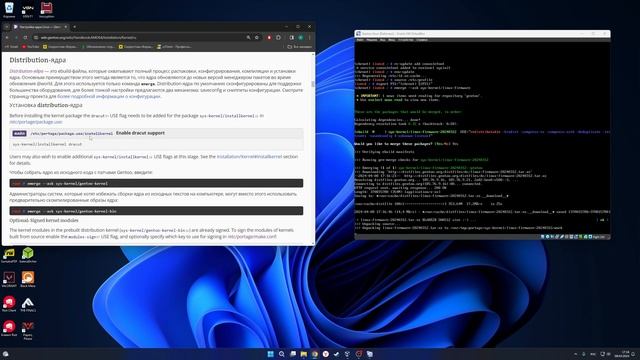Viewport: 640px width, 360px height.
Task: Open 'Справка' menu in VirtualBox window
Action: pos(422,40)
